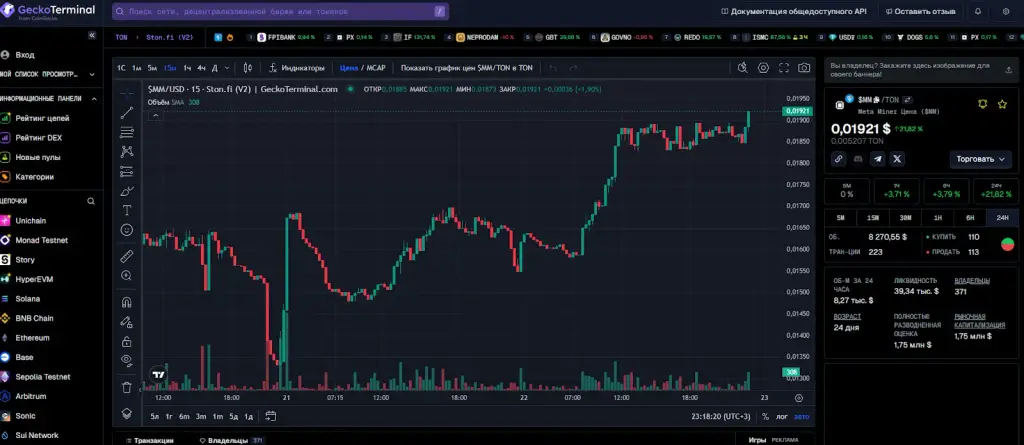The width and height of the screenshot is (1024, 445).
Task: Open the token Telegram icon
Action: tap(878, 158)
